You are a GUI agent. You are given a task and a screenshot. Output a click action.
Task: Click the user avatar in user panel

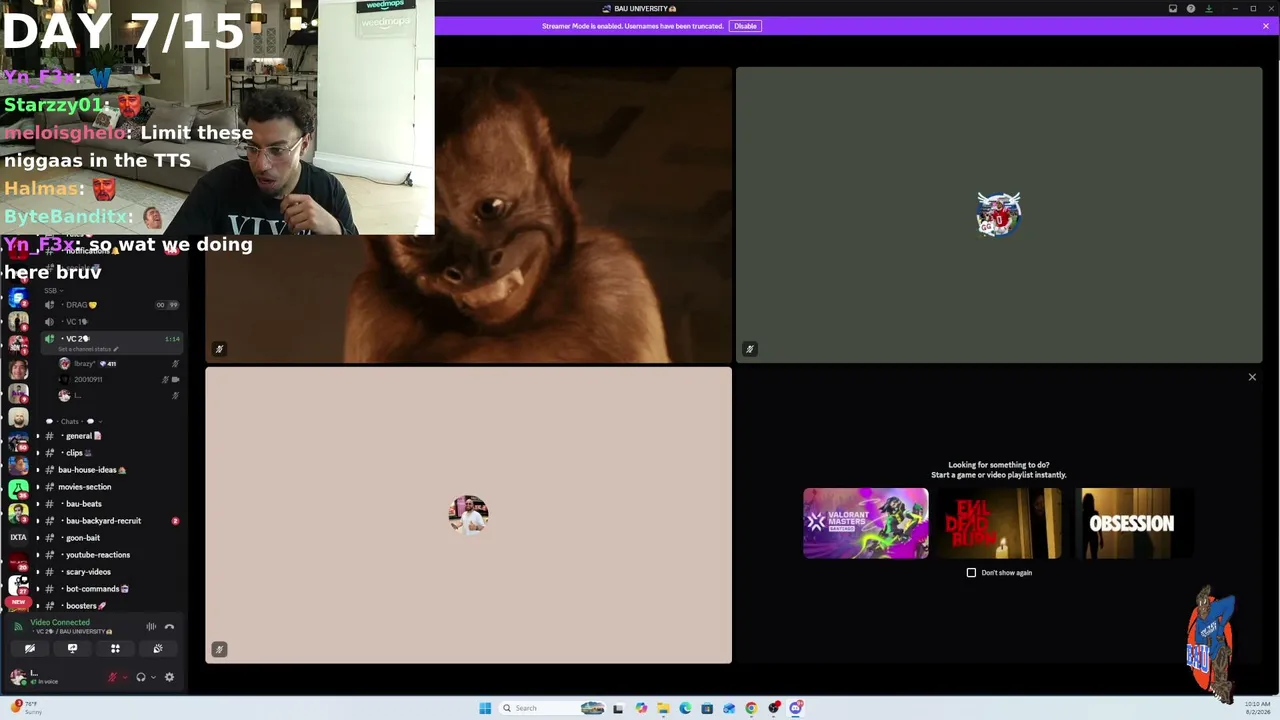point(17,677)
